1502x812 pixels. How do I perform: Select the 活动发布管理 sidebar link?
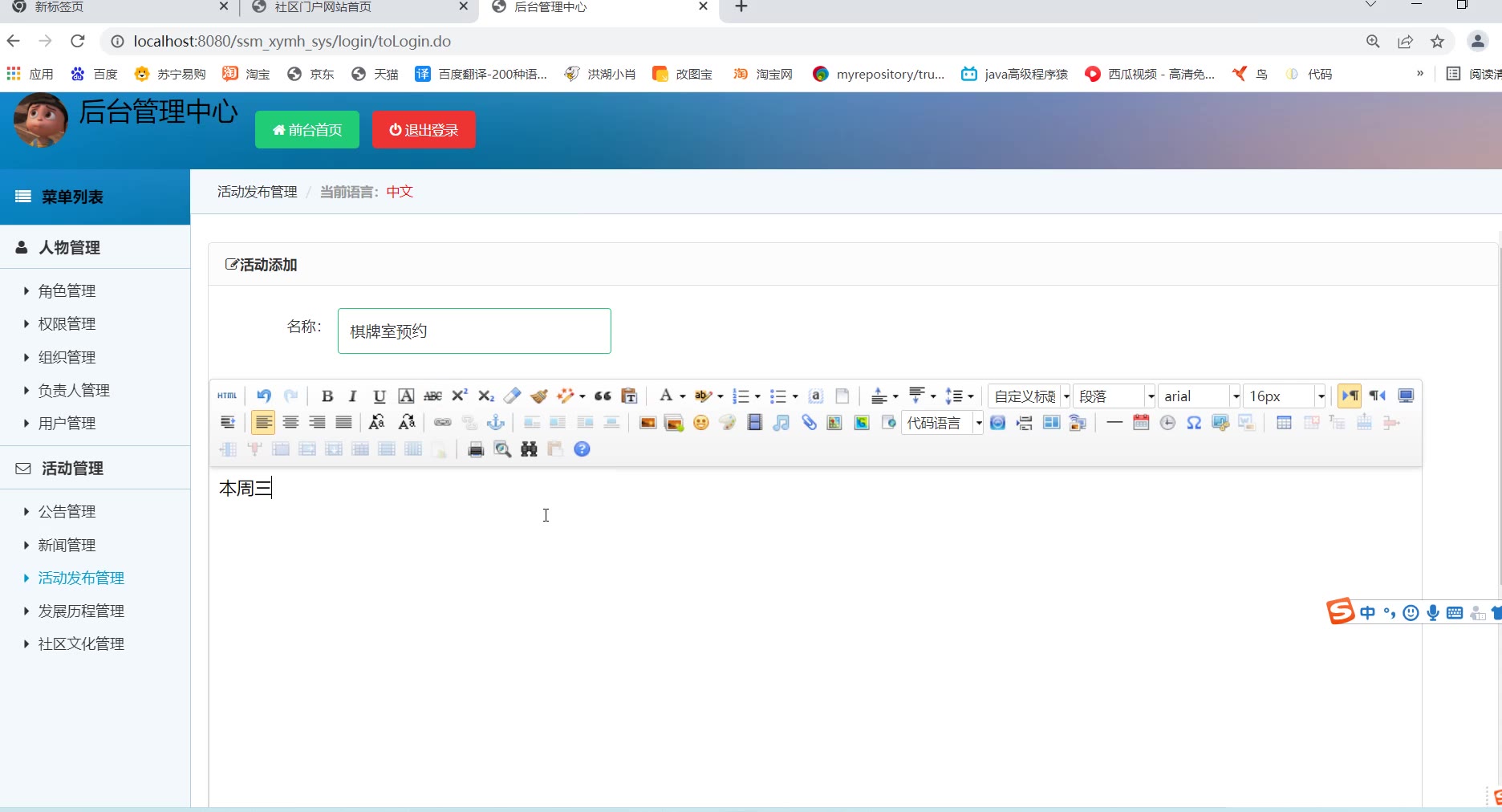pyautogui.click(x=81, y=578)
